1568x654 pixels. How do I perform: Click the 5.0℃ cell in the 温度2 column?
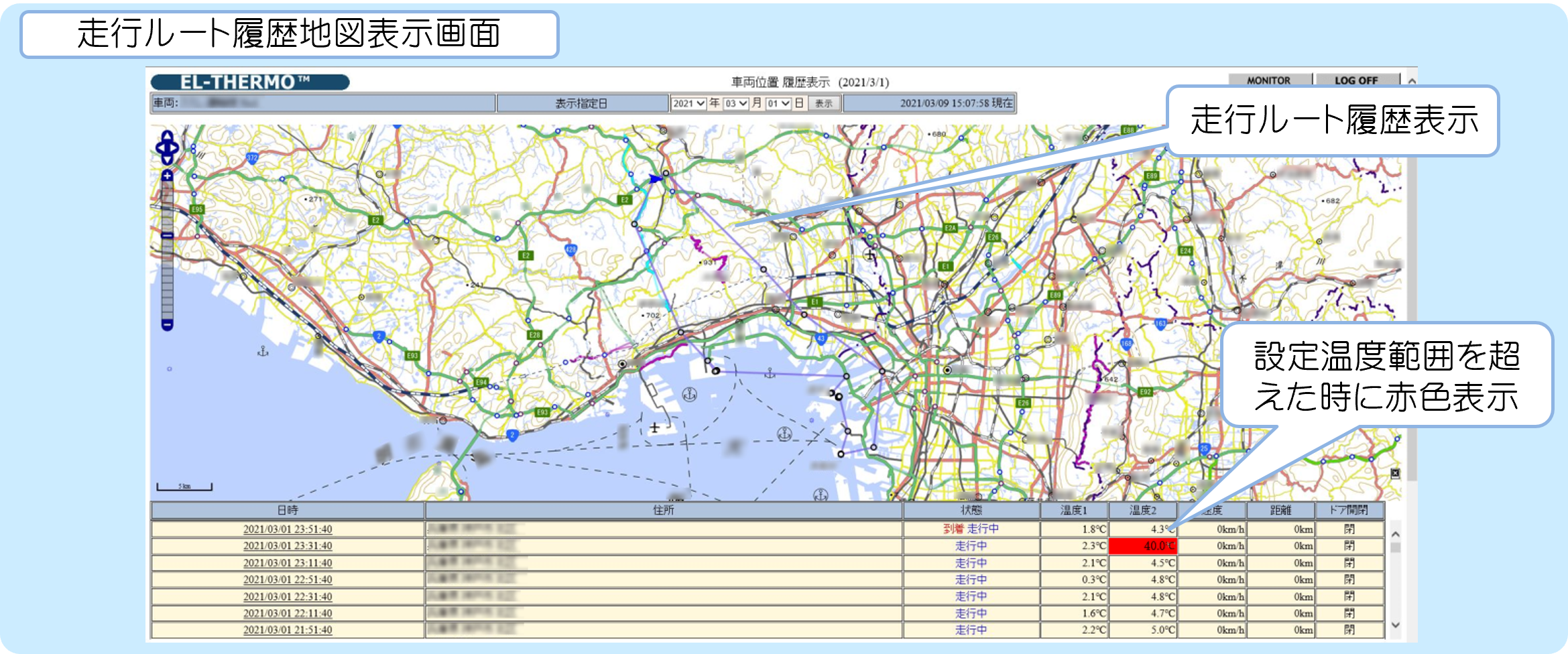[x=1143, y=630]
